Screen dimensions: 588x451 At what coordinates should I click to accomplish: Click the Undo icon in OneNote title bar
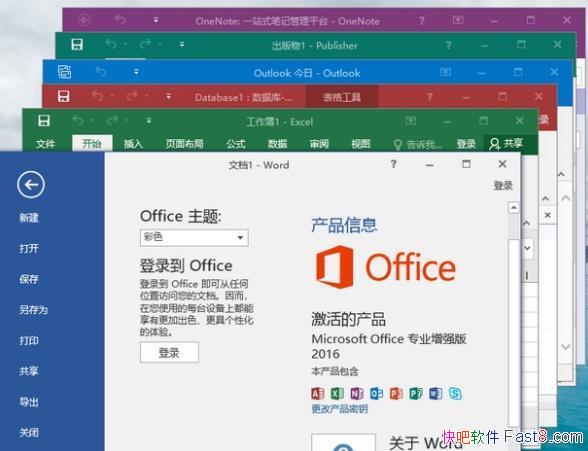120,19
